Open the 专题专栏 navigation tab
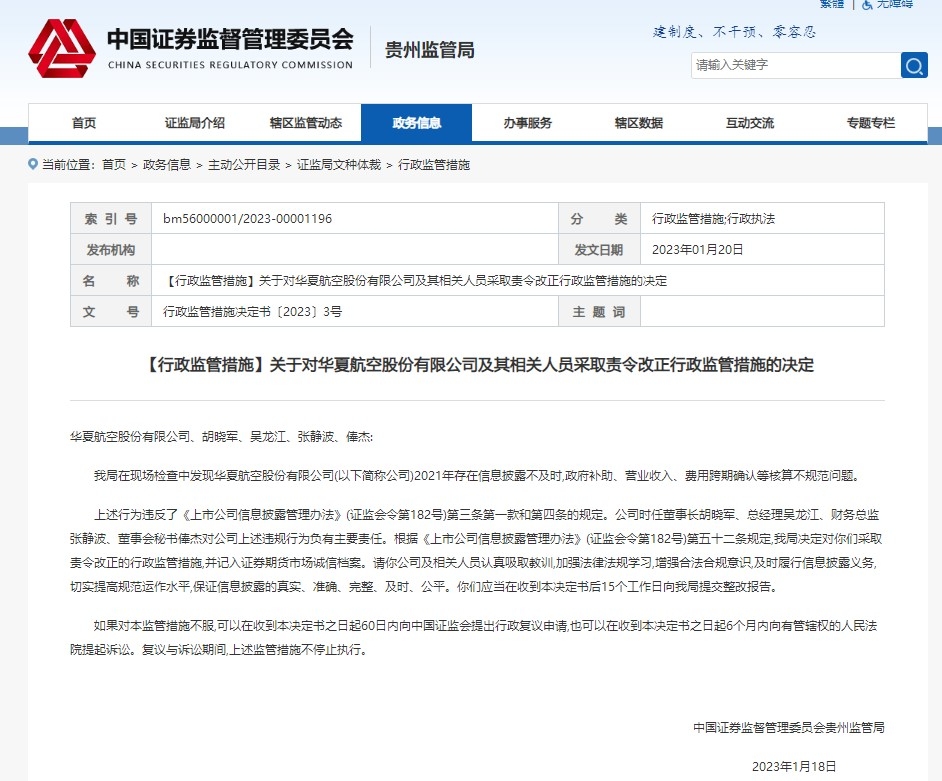The height and width of the screenshot is (781, 942). (870, 123)
